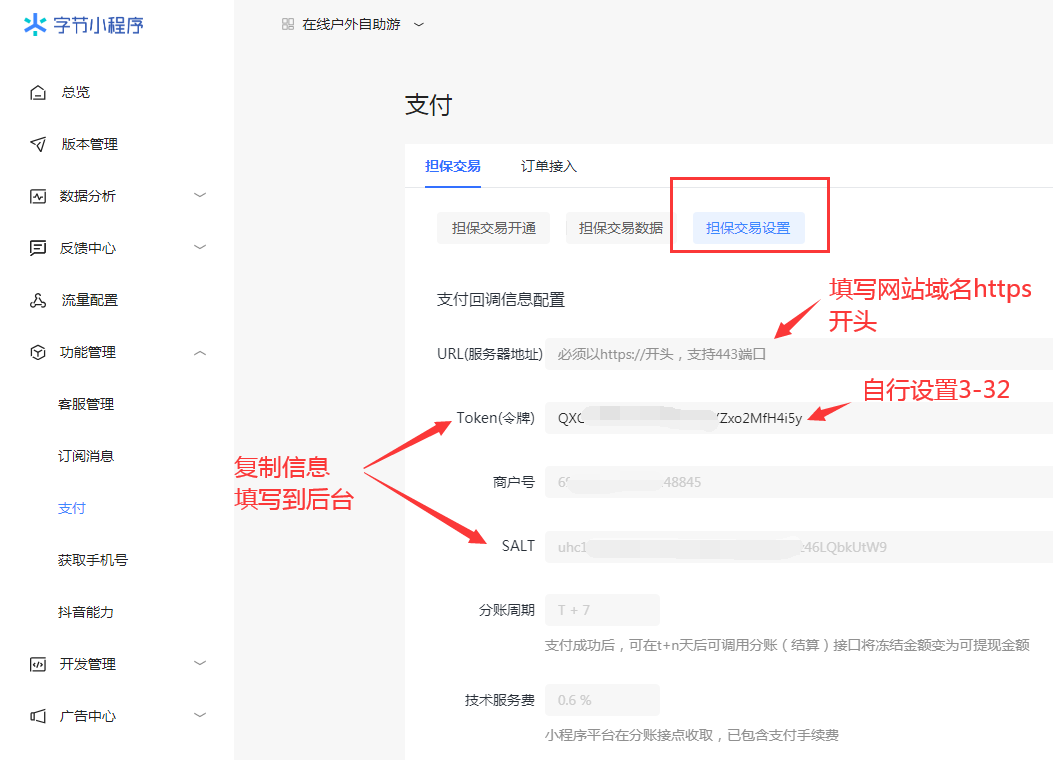Click the 功能管理 cube icon

(38, 352)
